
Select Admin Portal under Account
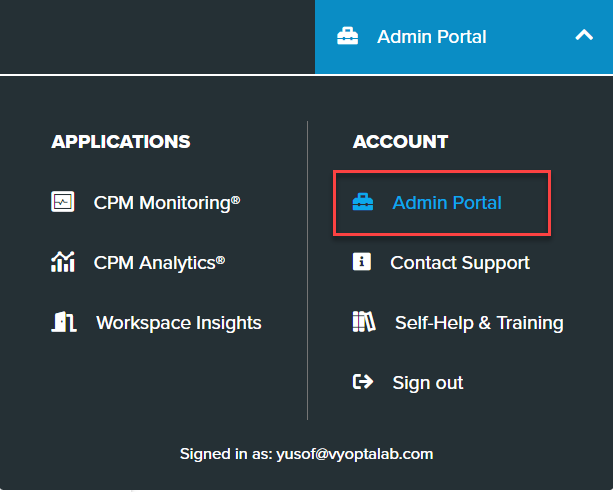447,203
